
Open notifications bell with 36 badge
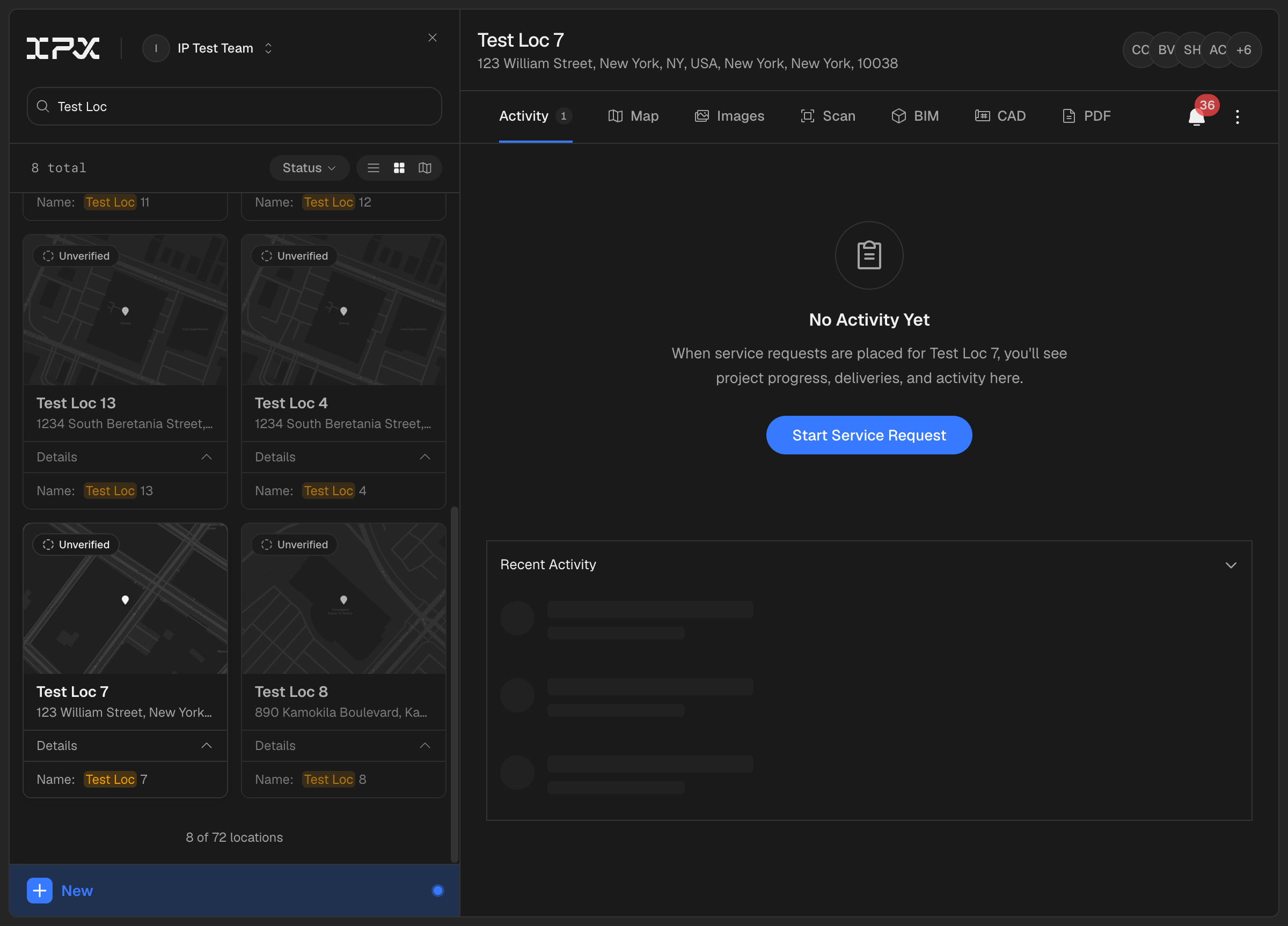(1198, 116)
